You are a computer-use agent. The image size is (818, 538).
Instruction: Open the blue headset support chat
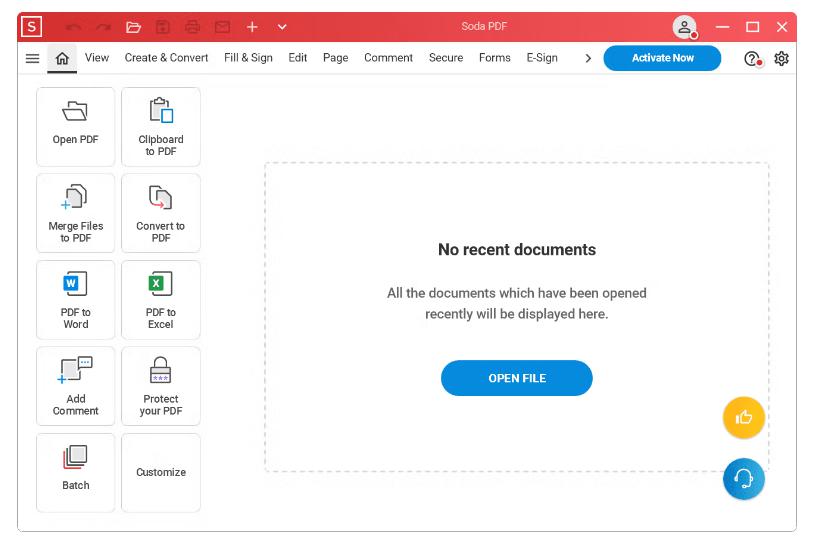[x=743, y=479]
